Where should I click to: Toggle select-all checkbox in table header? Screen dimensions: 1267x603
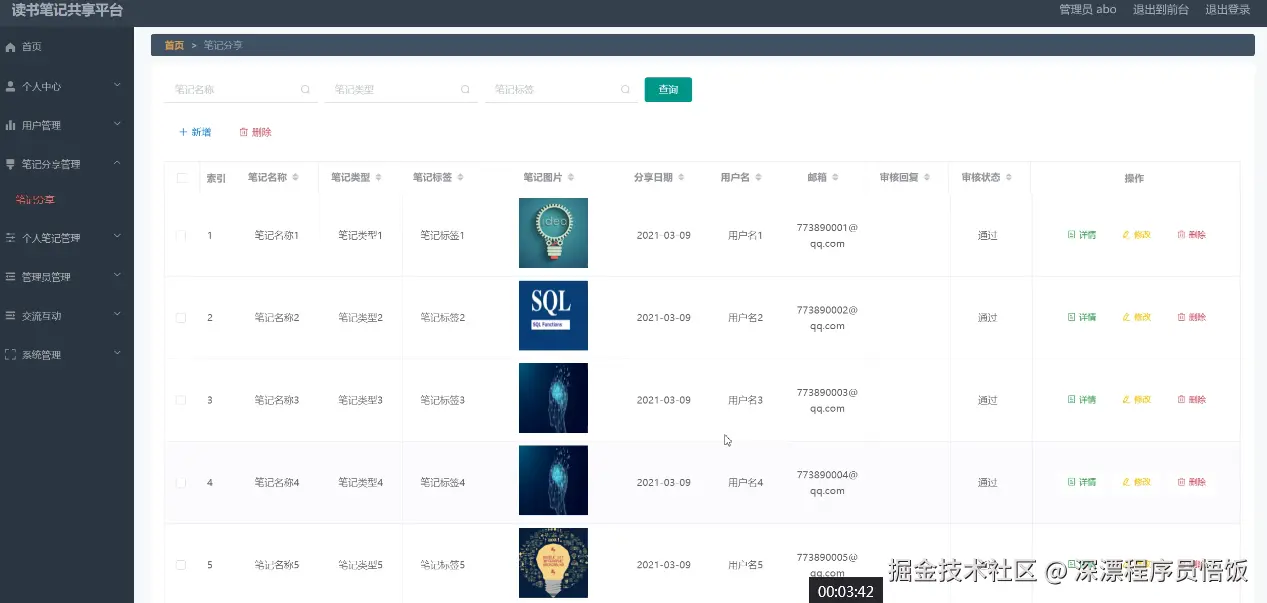182,178
